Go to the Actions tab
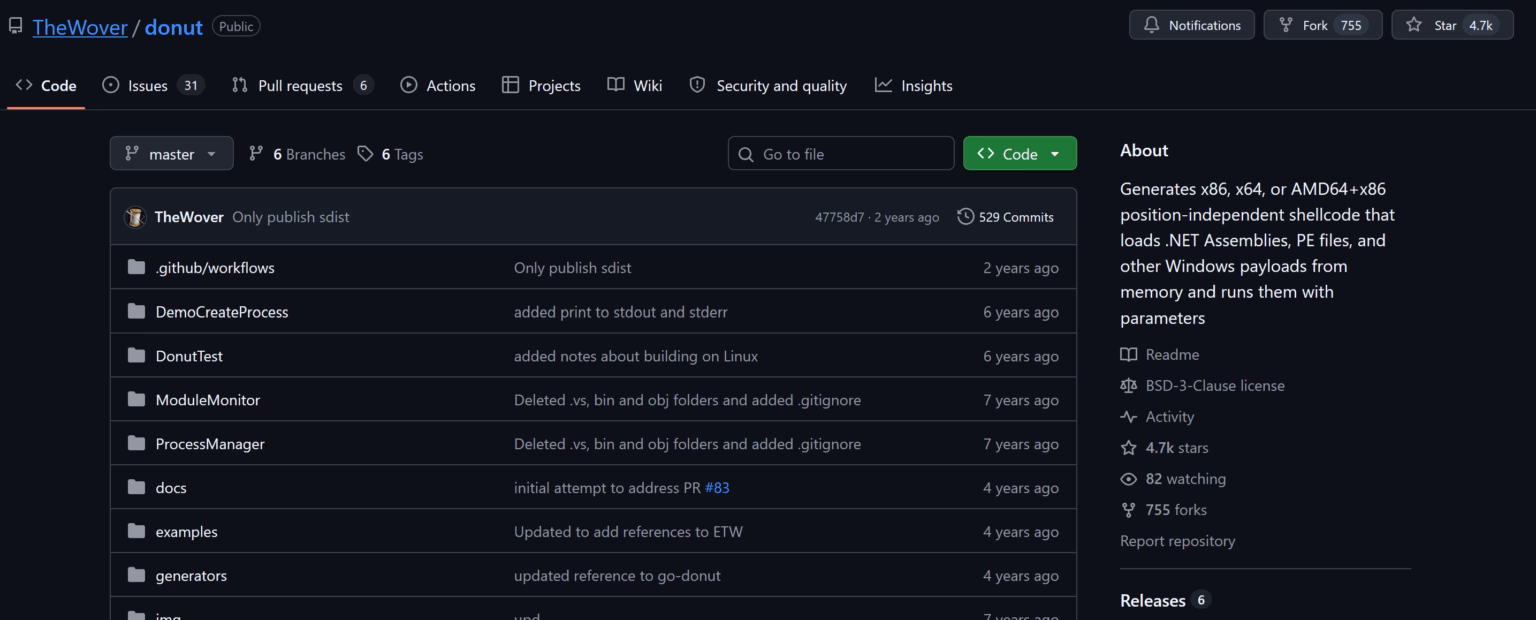This screenshot has height=620, width=1536. 438,86
